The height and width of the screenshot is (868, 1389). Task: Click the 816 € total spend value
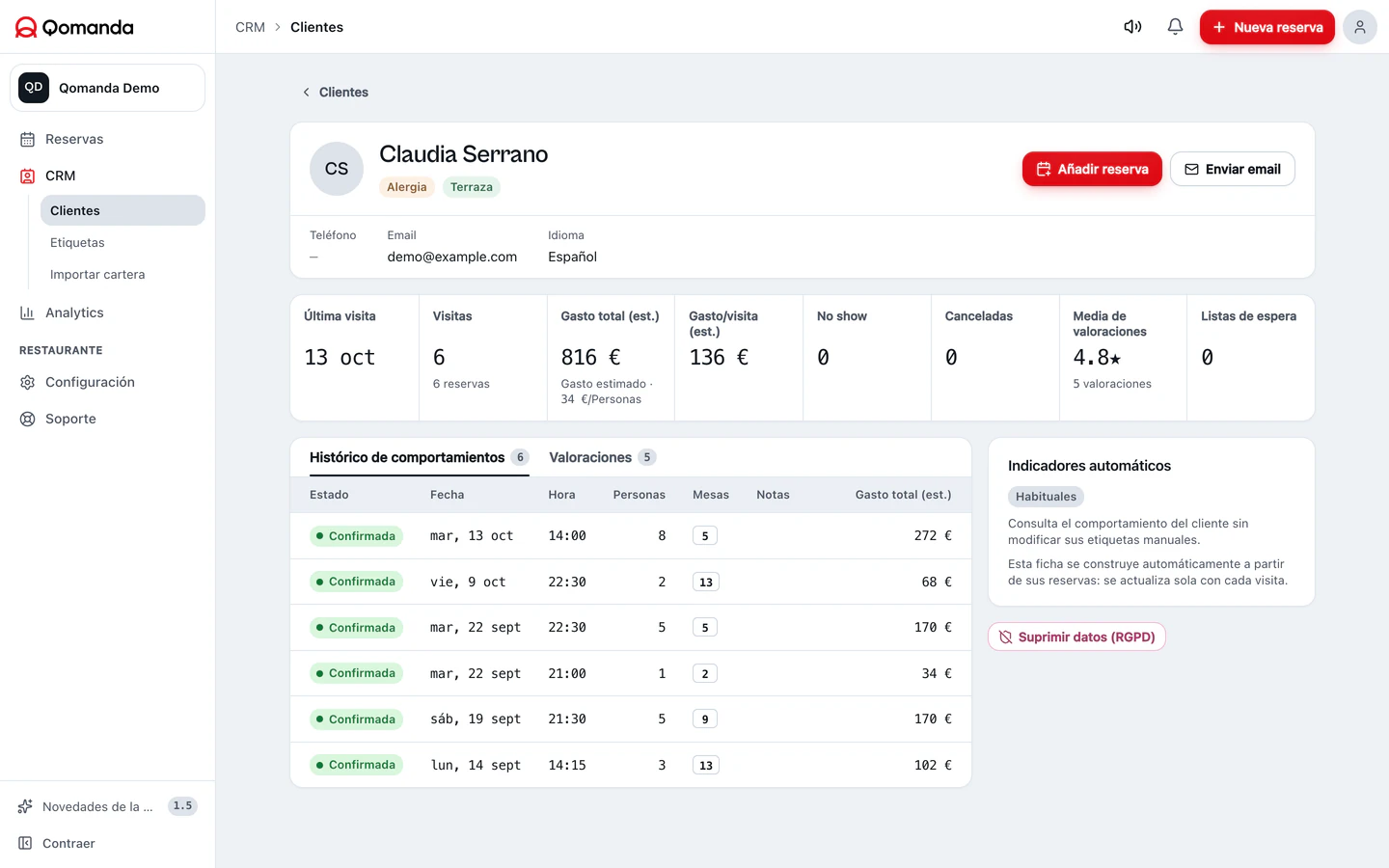[590, 358]
